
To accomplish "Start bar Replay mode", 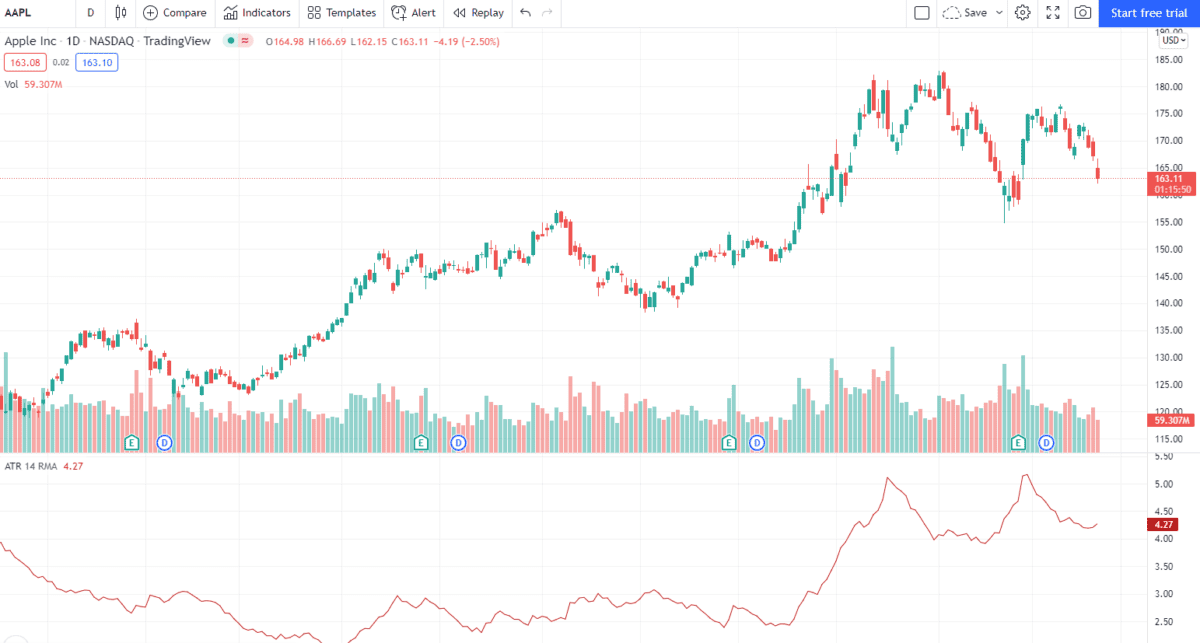I will point(477,13).
